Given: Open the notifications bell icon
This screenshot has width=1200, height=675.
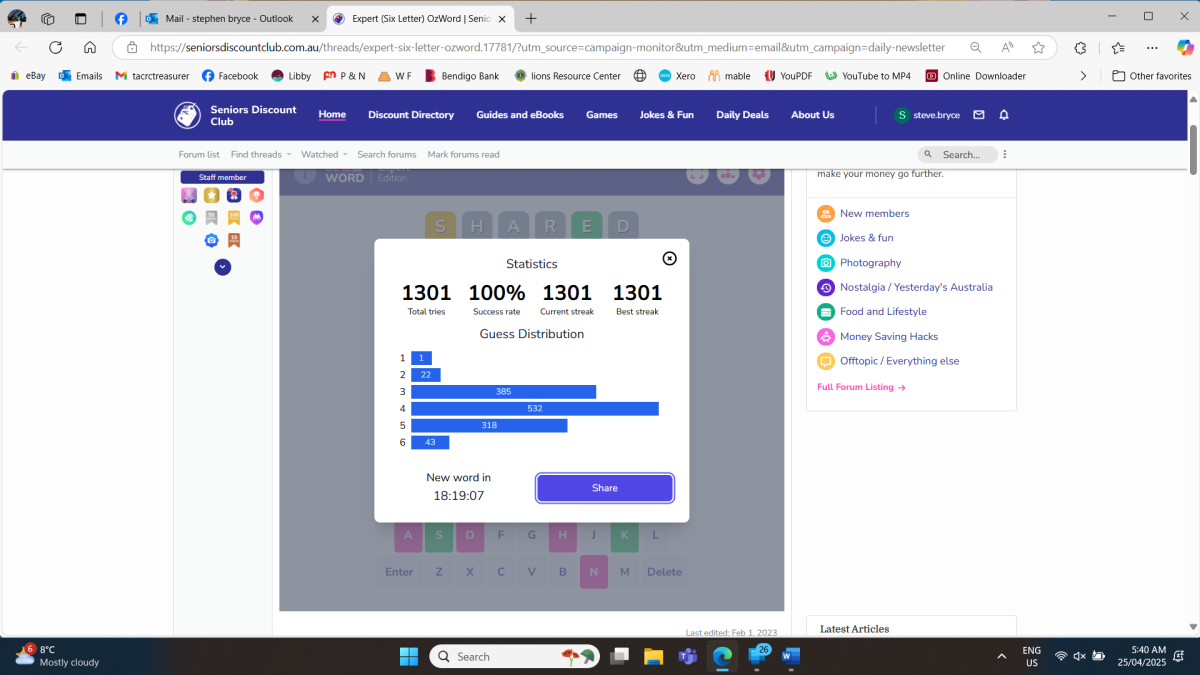Looking at the screenshot, I should (1004, 115).
